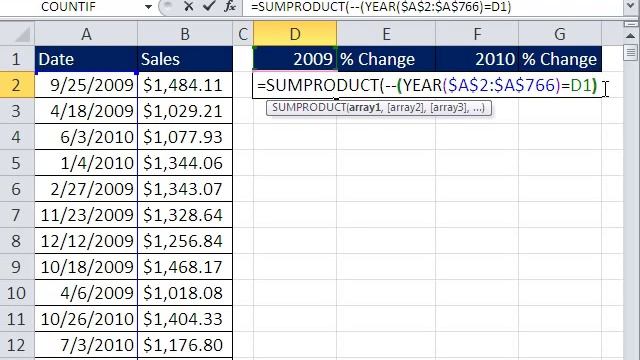
Task: Select column D header
Action: coord(295,34)
